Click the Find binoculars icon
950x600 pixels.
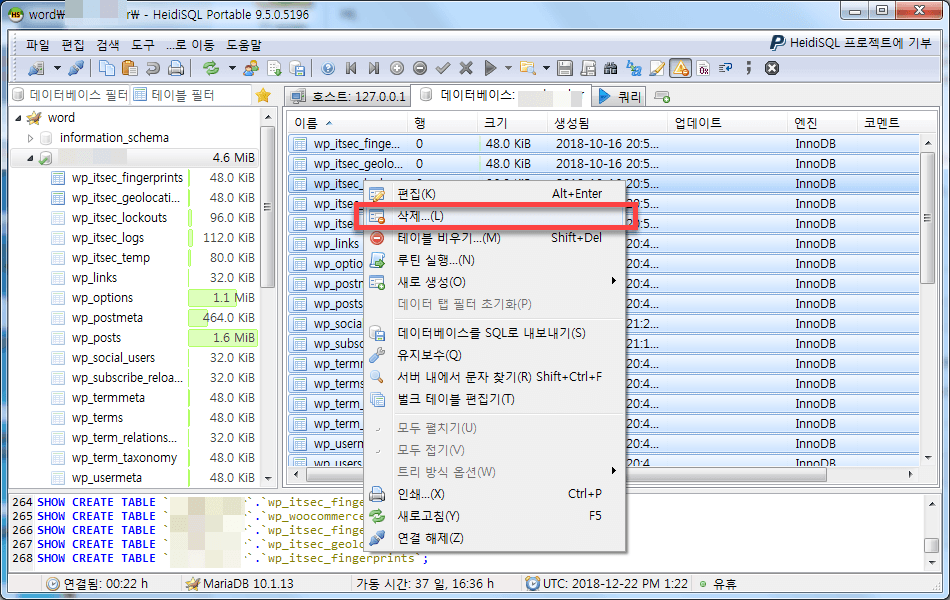click(x=611, y=68)
